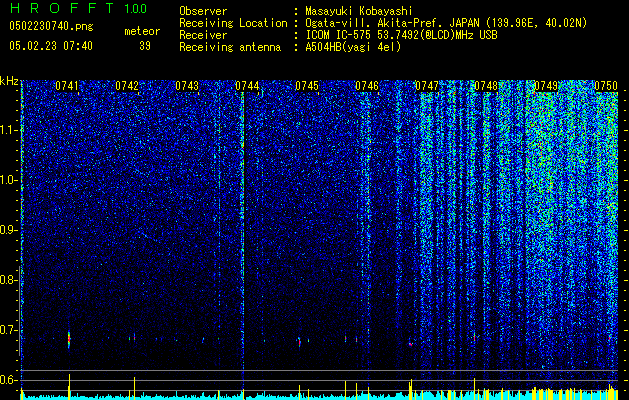
Task: Click the meteor count value 39
Action: [x=145, y=46]
